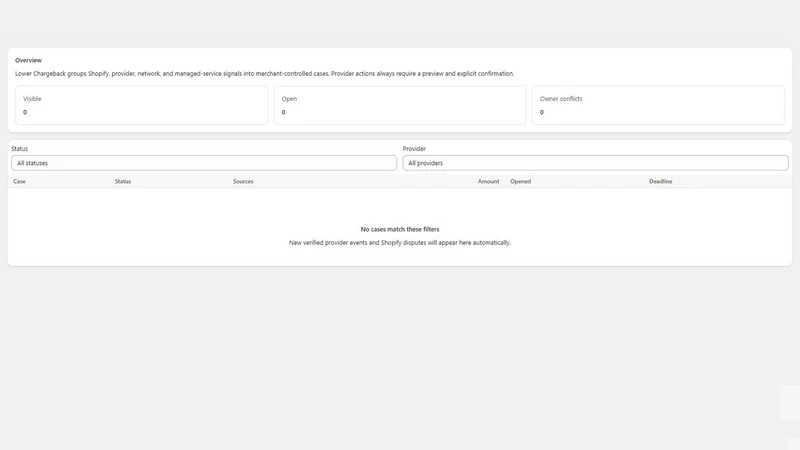Open the All providers dropdown
This screenshot has width=800, height=450.
click(595, 163)
